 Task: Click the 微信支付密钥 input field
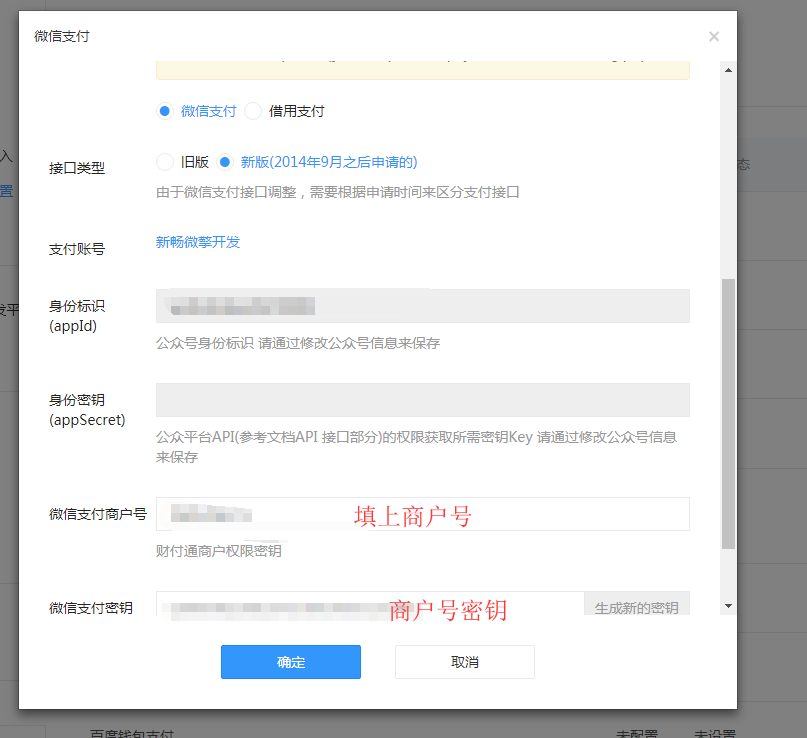[x=370, y=604]
